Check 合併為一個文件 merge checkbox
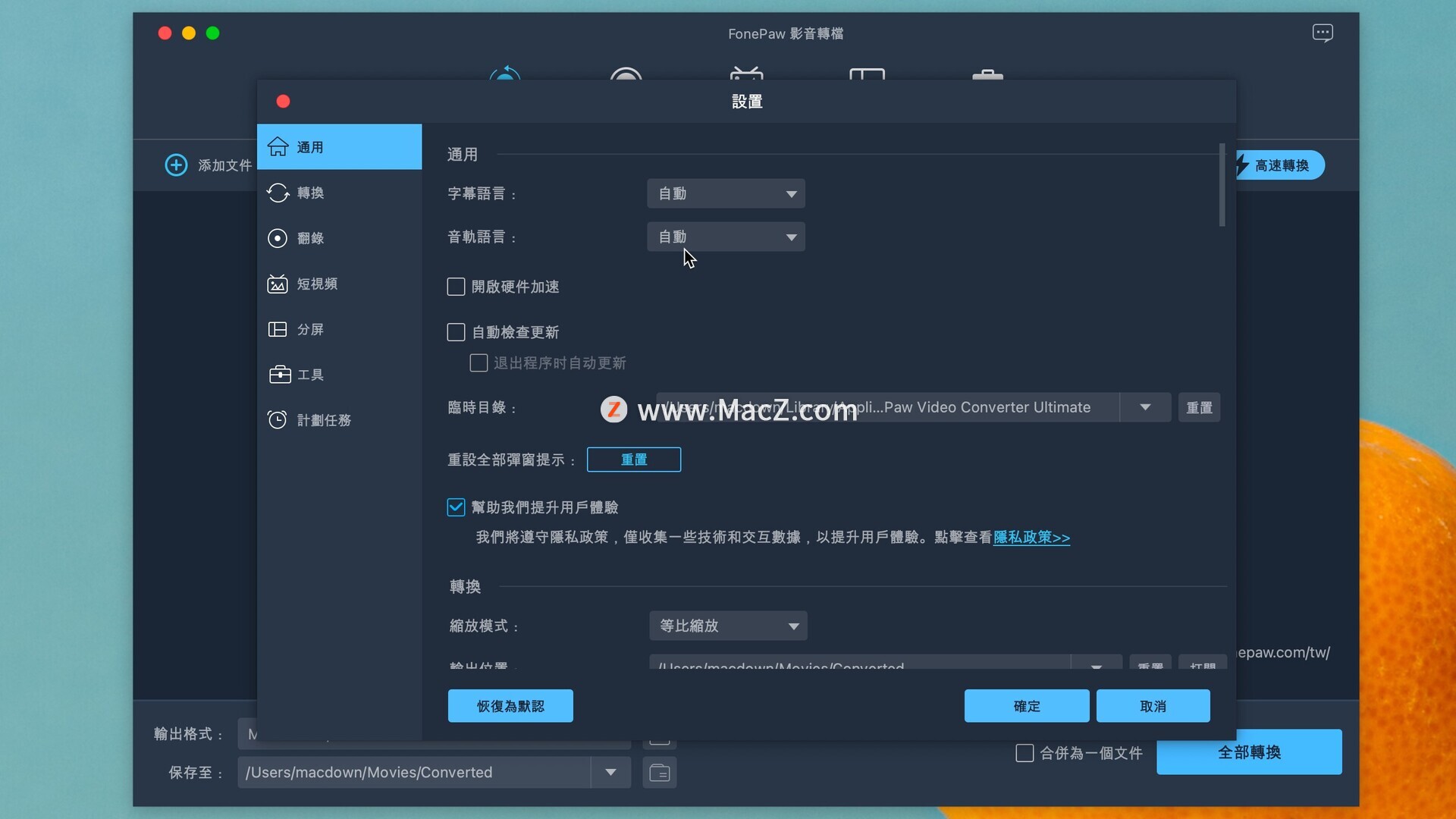Viewport: 1456px width, 819px height. click(x=1025, y=753)
